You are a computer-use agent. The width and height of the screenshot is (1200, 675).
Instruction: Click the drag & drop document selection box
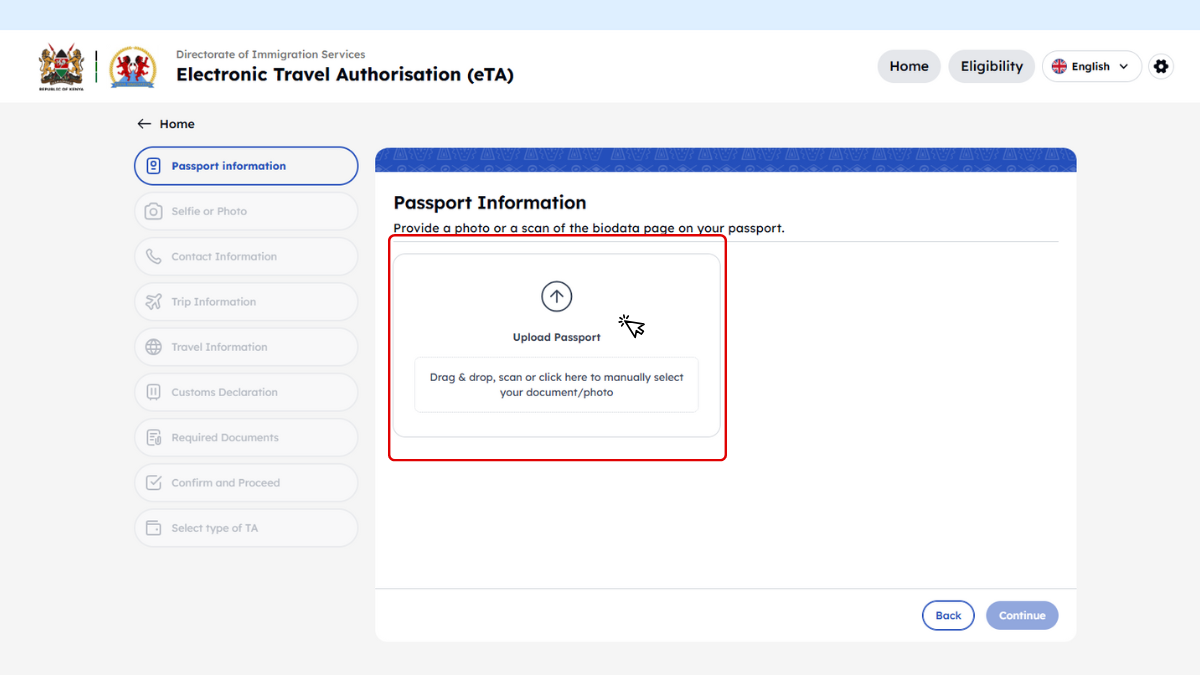(x=556, y=385)
